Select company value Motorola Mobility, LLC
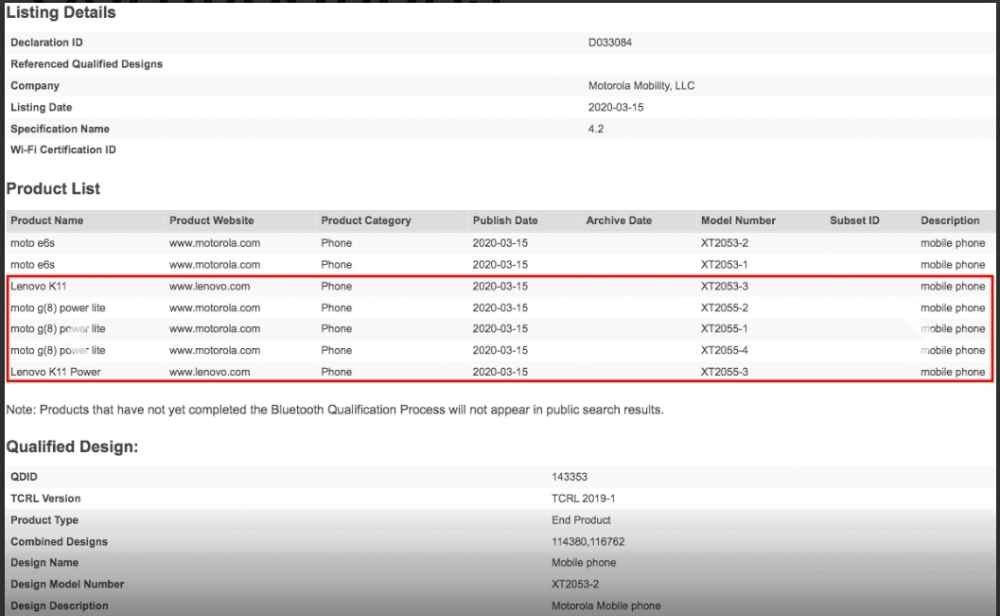The height and width of the screenshot is (616, 1000). (641, 85)
